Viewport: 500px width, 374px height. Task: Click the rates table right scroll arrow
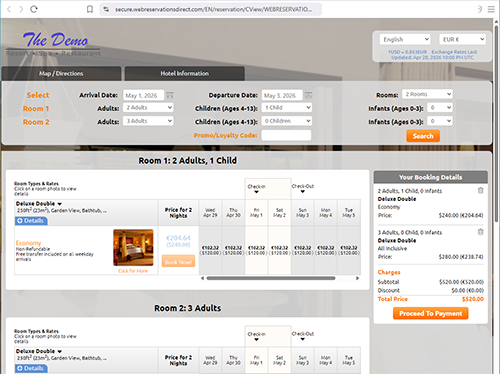tap(357, 278)
